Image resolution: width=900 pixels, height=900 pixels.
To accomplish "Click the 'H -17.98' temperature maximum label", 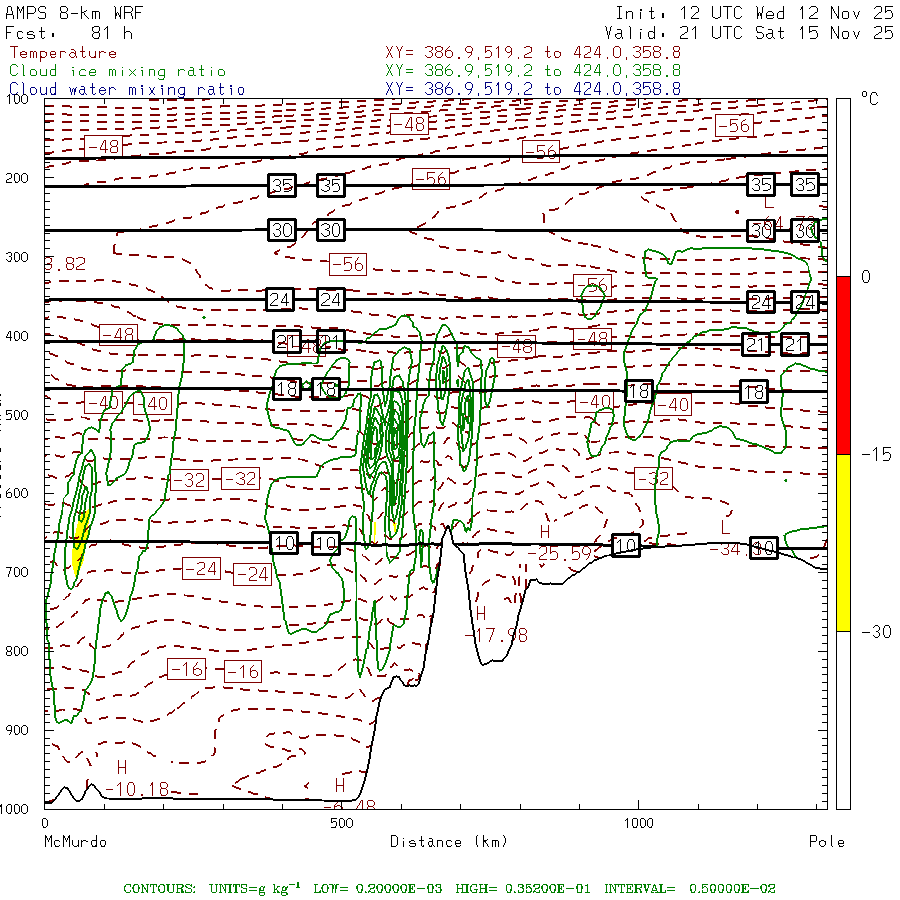I will [496, 624].
